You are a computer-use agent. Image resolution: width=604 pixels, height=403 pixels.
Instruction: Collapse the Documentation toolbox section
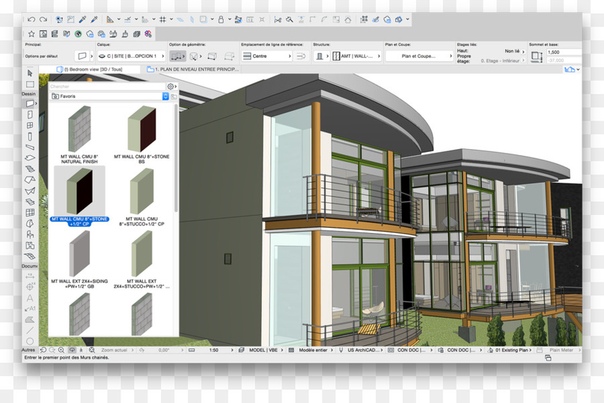[x=29, y=266]
